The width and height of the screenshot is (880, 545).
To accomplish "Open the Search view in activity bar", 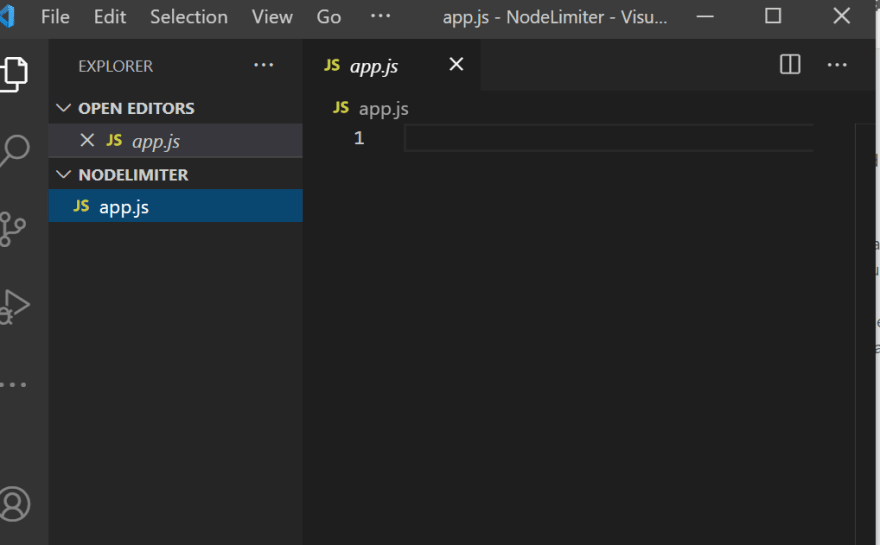I will pos(15,150).
